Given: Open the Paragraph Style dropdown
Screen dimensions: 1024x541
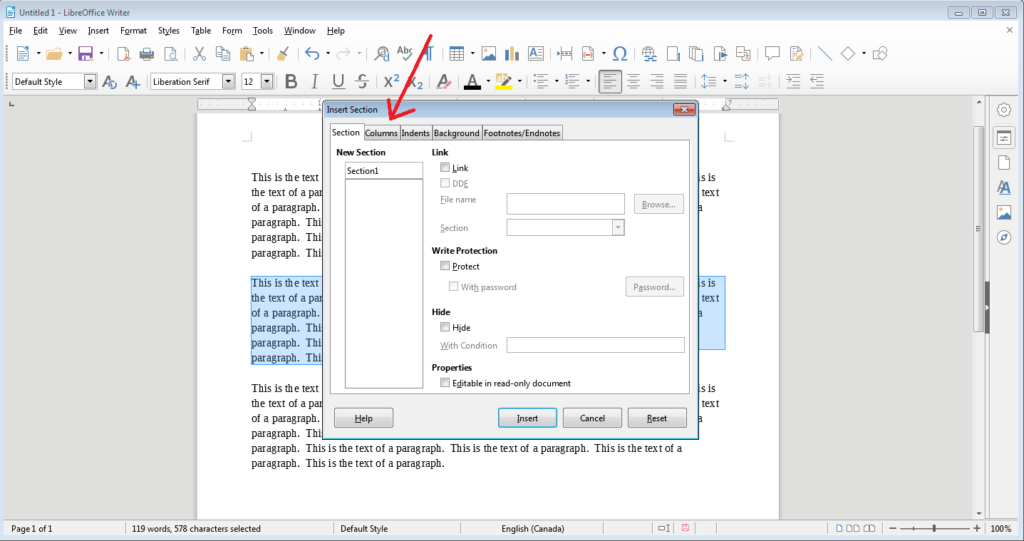Looking at the screenshot, I should 90,82.
